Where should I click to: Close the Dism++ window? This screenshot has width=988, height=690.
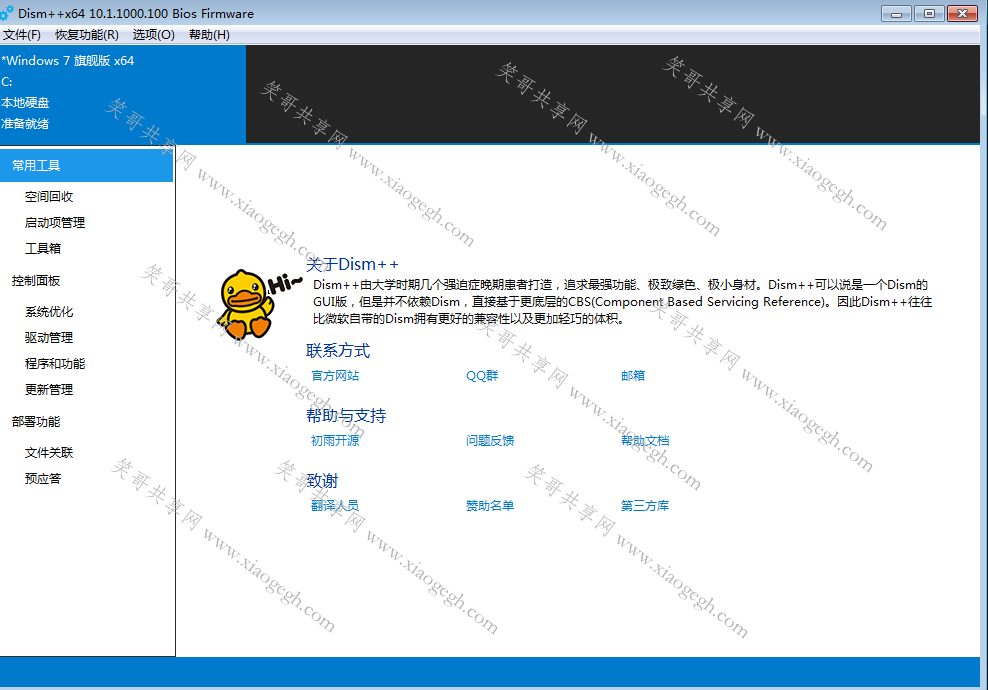coord(963,13)
